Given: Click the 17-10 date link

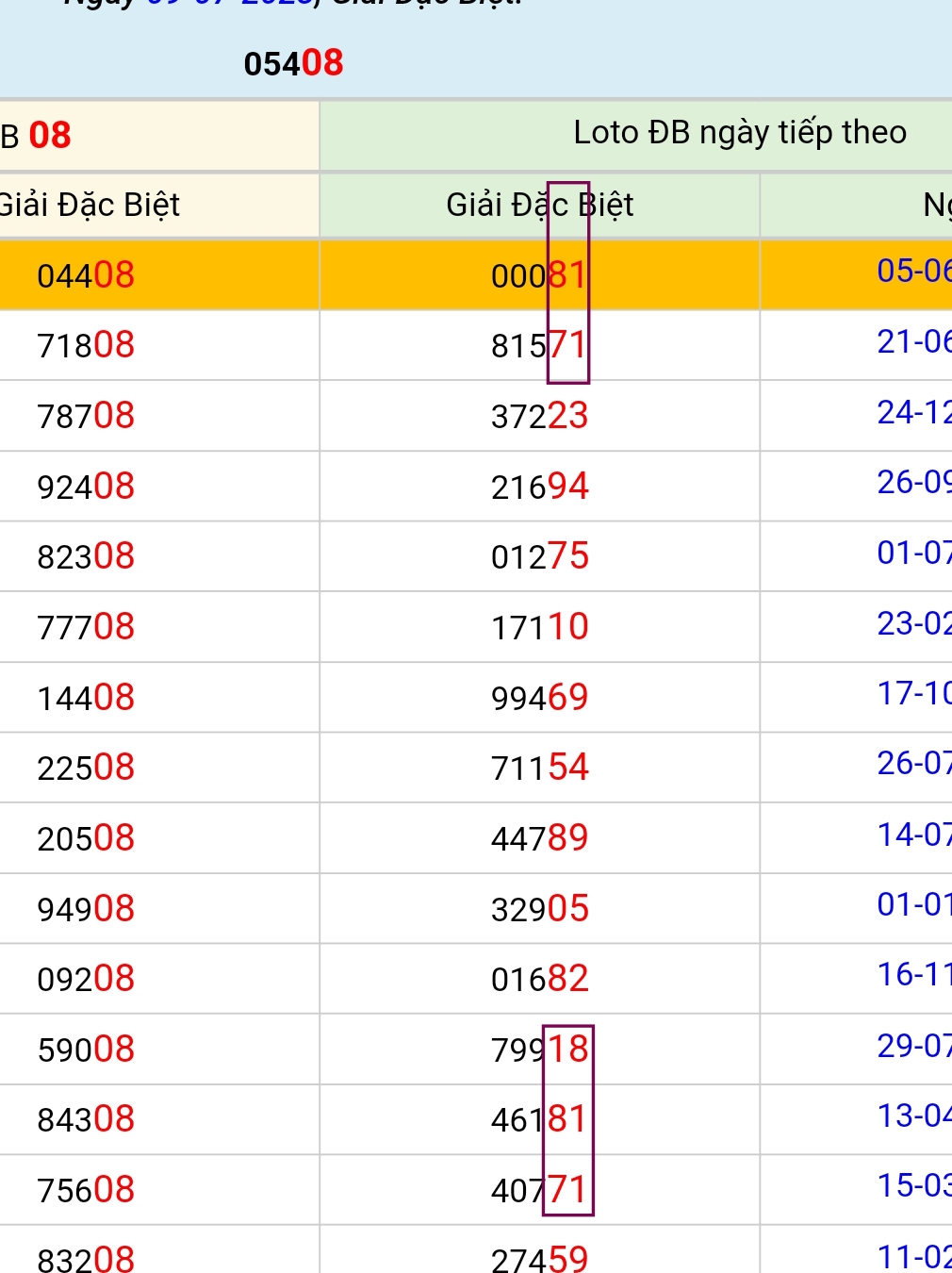Looking at the screenshot, I should 913,694.
